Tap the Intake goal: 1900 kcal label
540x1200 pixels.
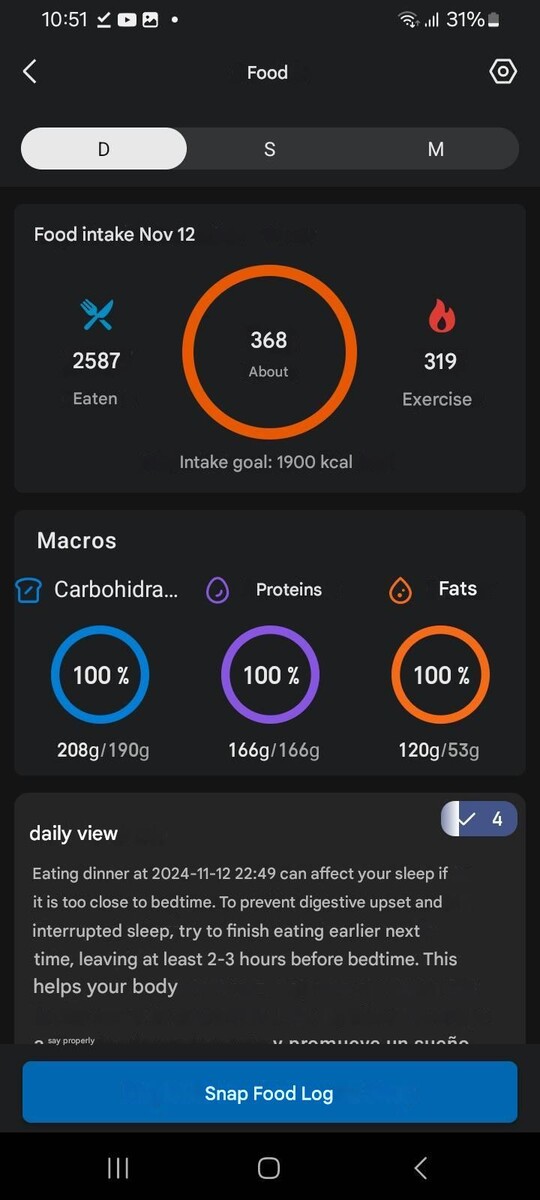[266, 462]
